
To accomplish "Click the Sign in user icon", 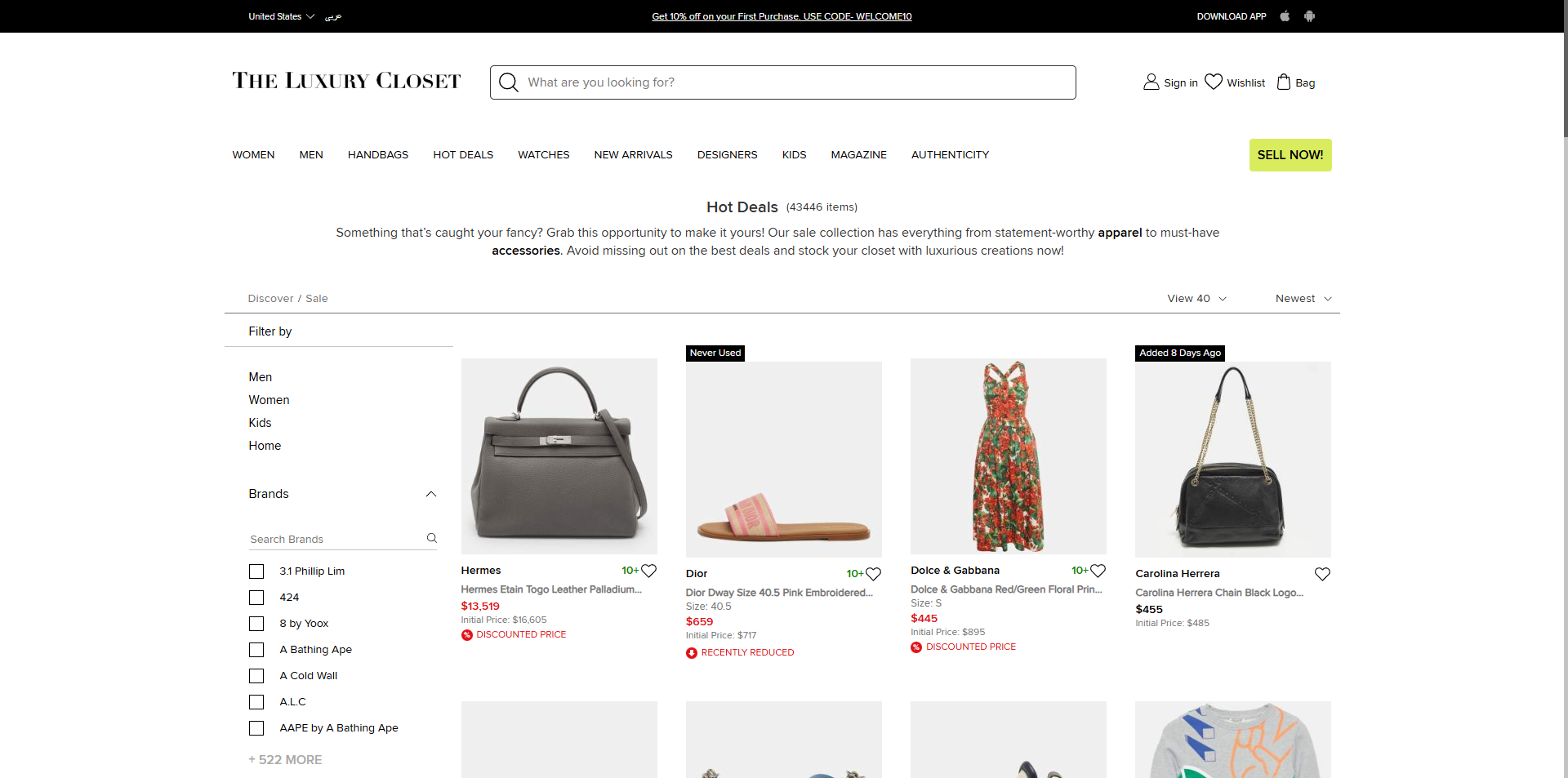I will click(1151, 82).
